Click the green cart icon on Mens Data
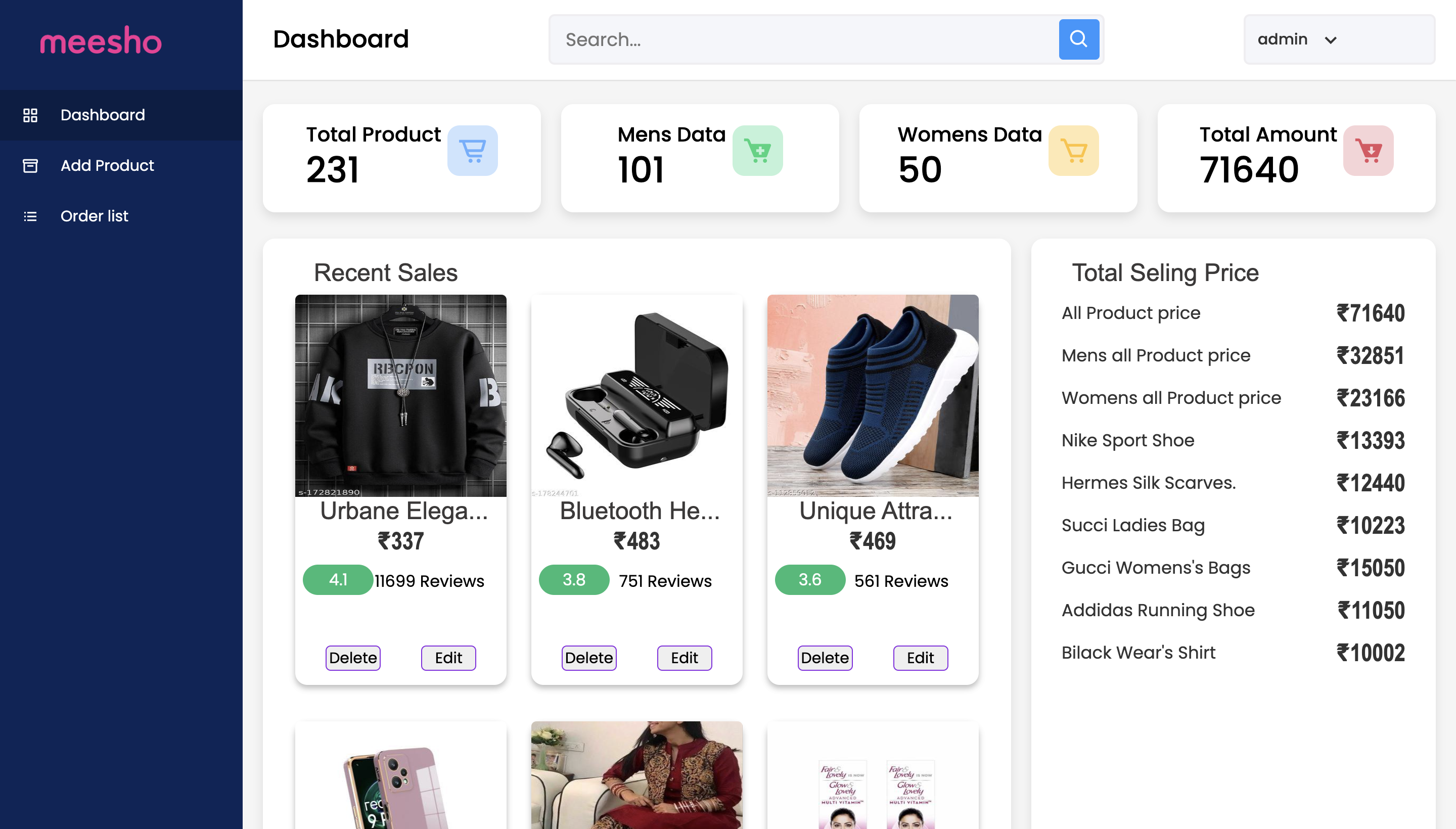Viewport: 1456px width, 829px height. point(757,150)
